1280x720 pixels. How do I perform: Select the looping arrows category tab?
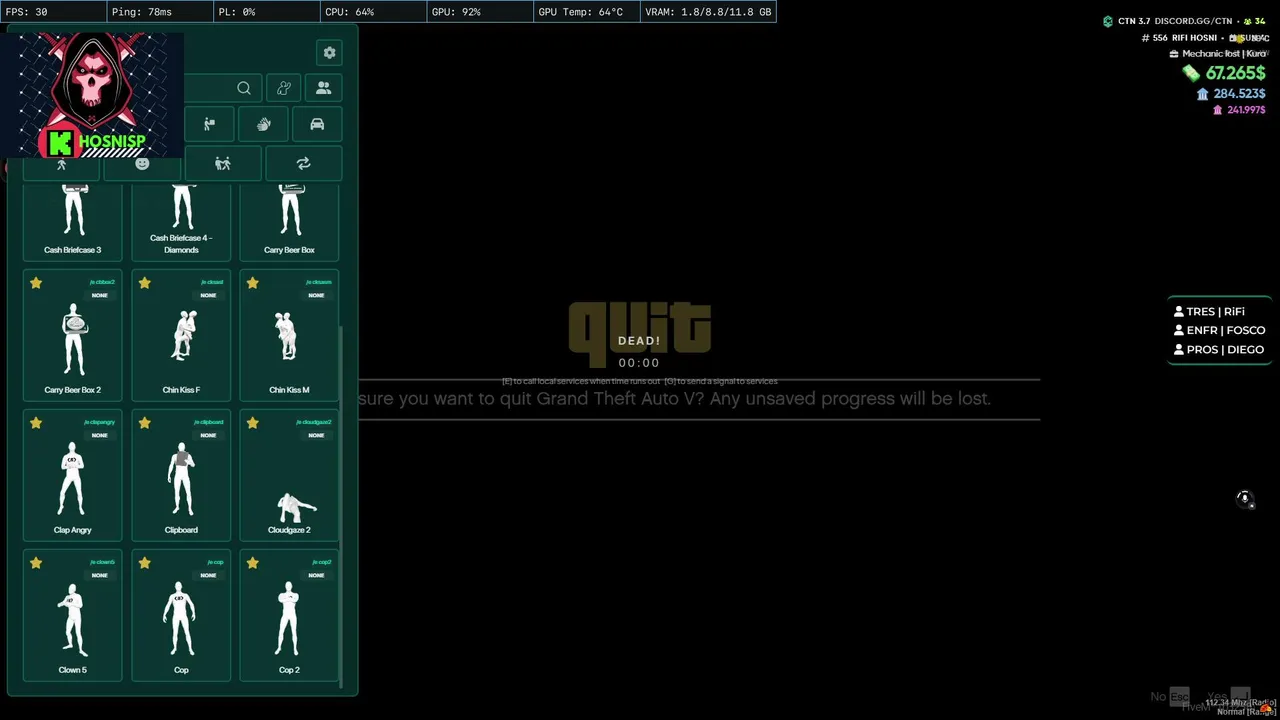click(303, 164)
